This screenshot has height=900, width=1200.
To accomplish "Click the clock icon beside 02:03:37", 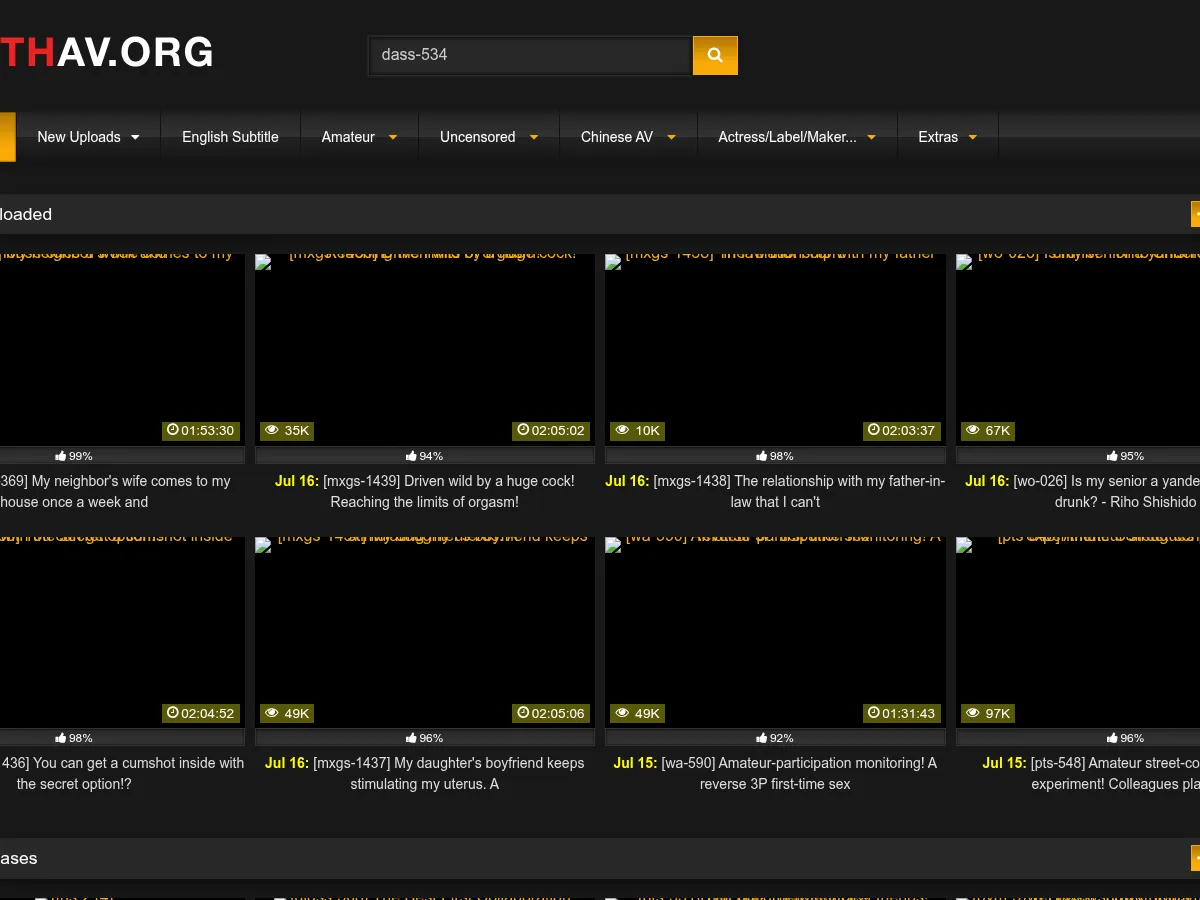I will (874, 430).
